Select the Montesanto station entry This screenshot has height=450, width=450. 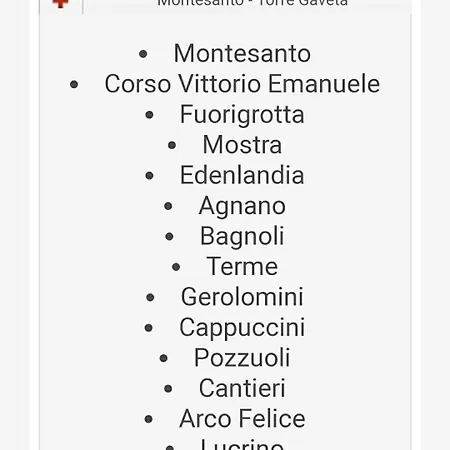click(x=242, y=53)
